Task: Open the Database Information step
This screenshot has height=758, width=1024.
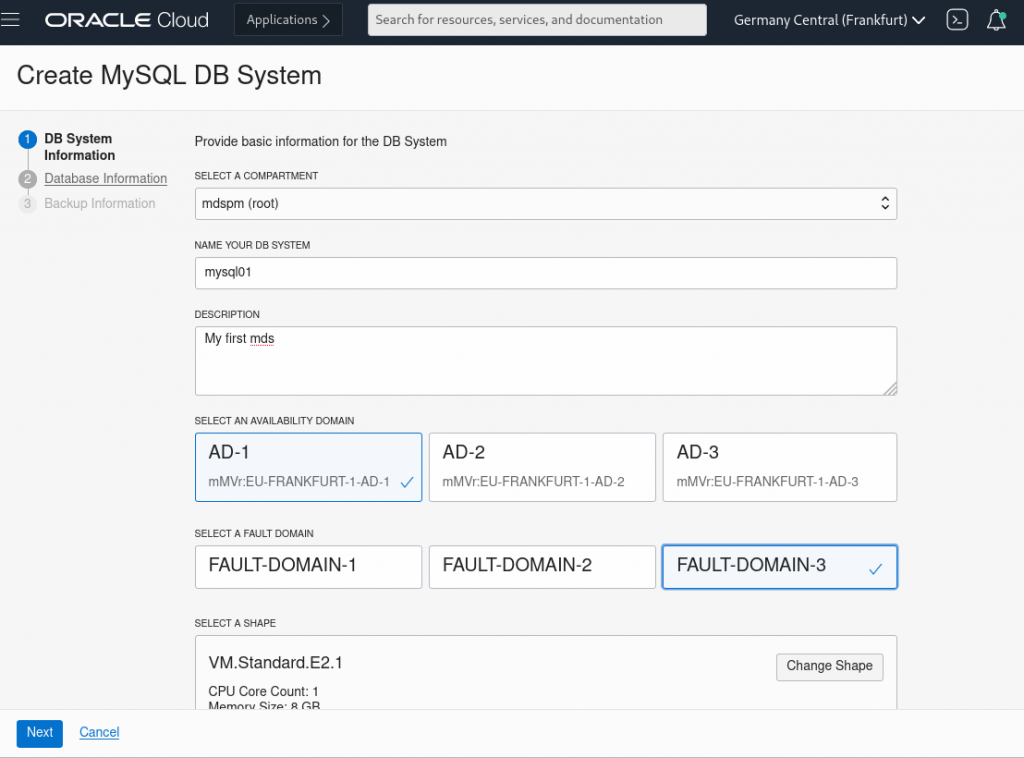Action: click(106, 178)
